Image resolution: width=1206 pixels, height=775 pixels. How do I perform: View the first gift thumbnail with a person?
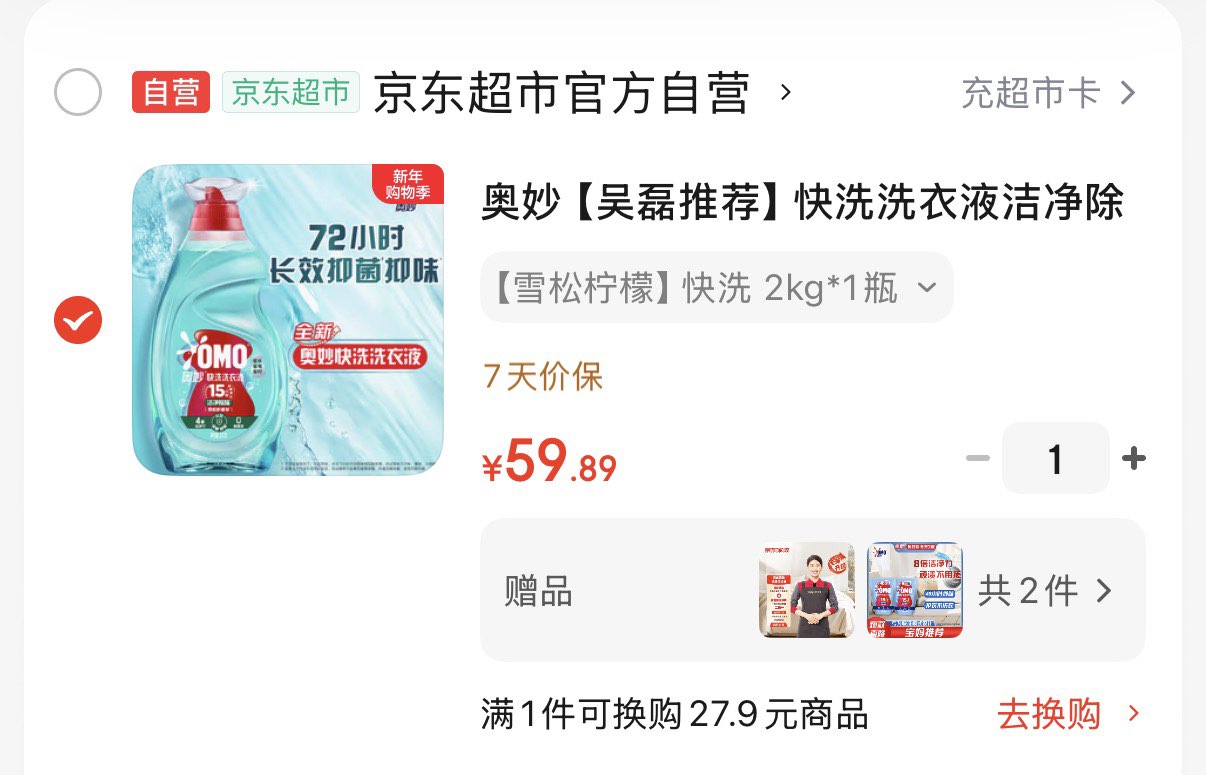(x=807, y=590)
